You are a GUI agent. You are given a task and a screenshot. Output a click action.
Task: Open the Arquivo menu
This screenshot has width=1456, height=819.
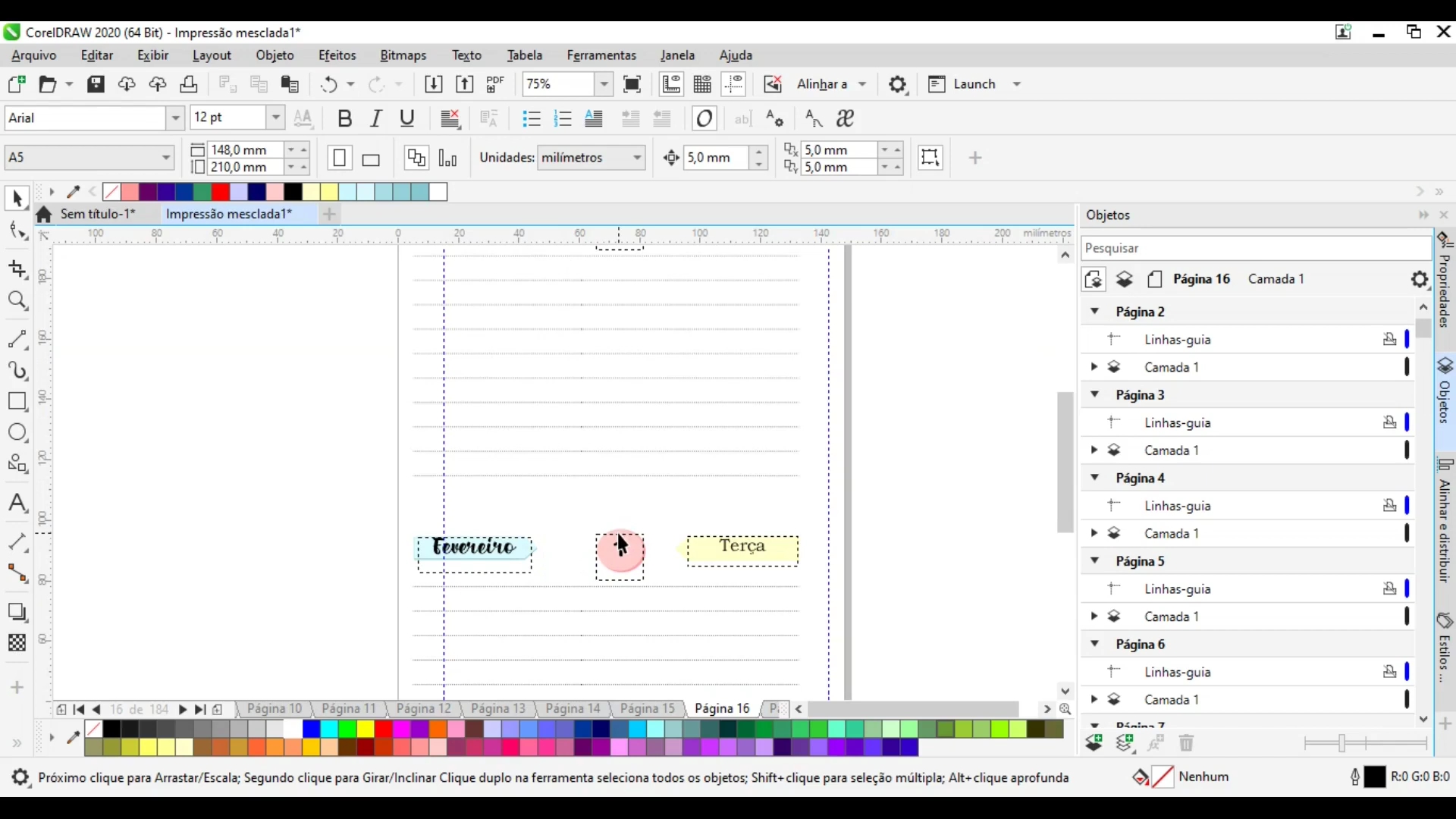click(33, 55)
